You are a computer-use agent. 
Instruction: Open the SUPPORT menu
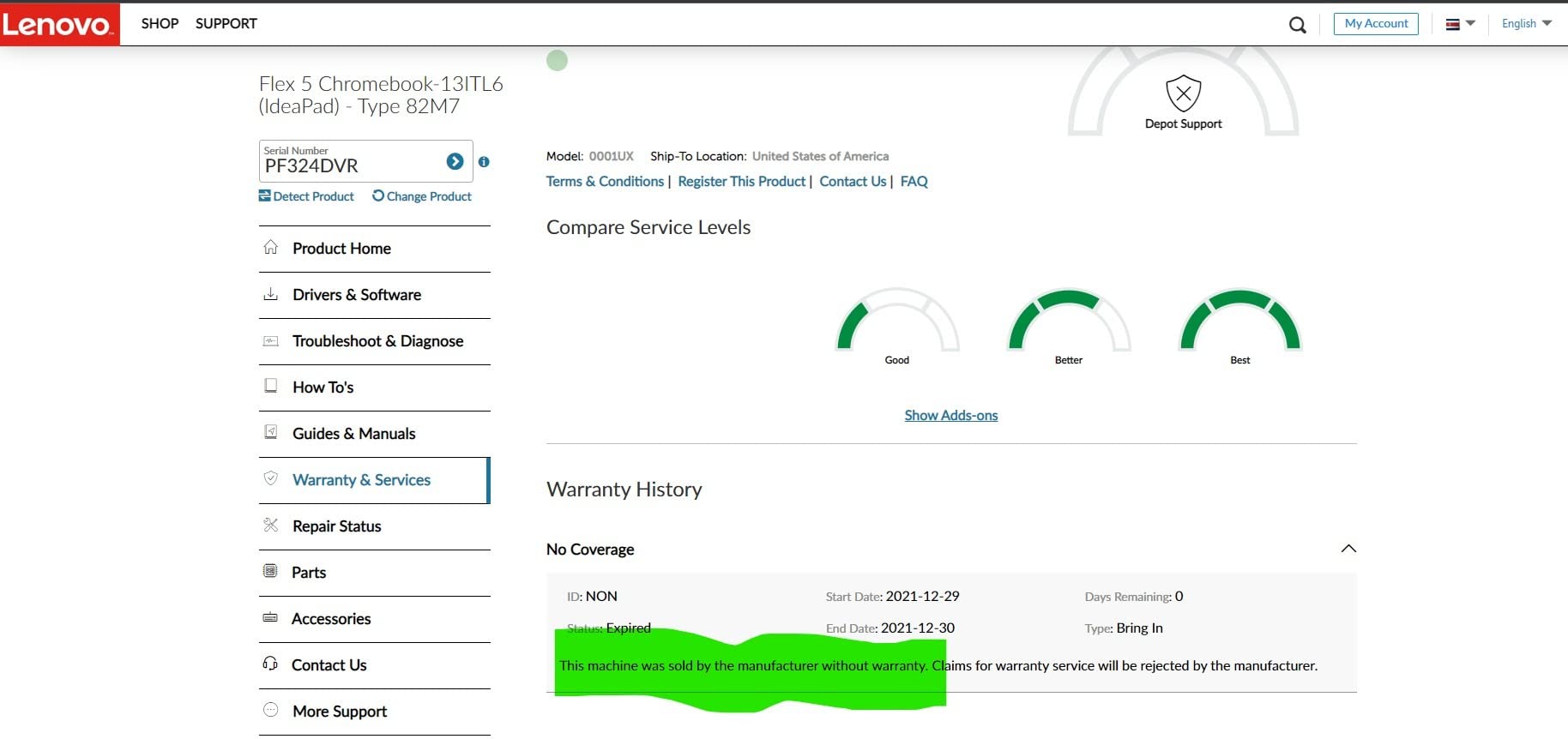click(226, 24)
